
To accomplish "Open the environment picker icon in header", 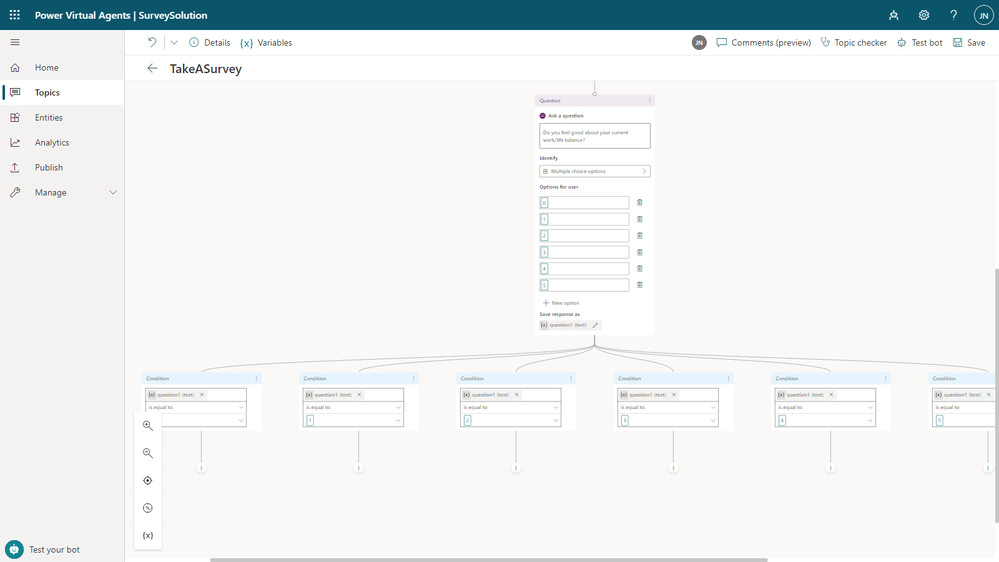I will pos(894,15).
